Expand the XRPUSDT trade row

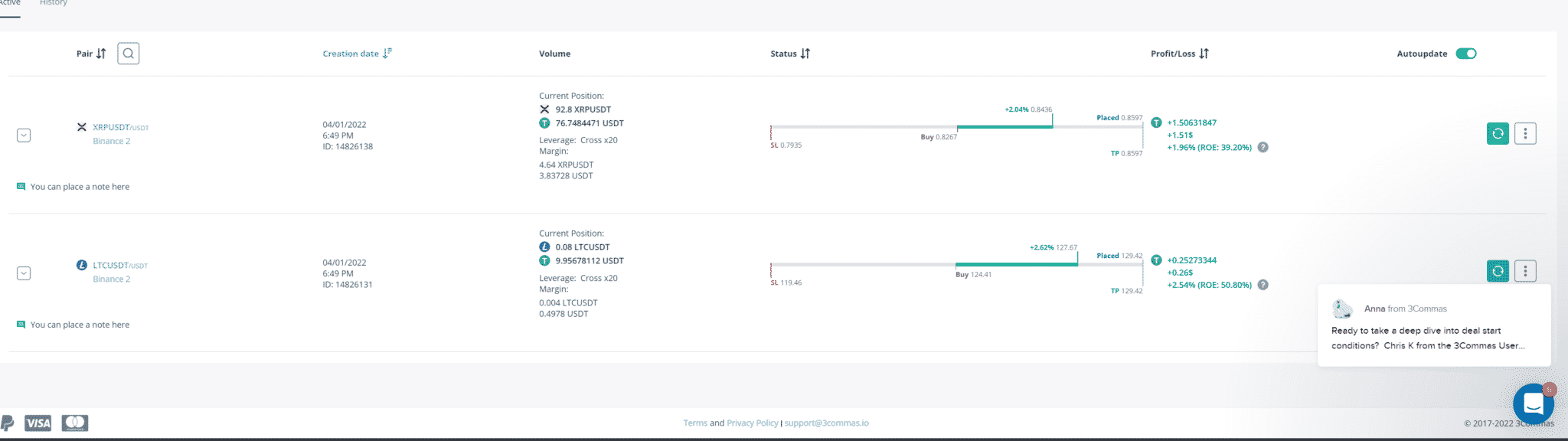[x=24, y=136]
